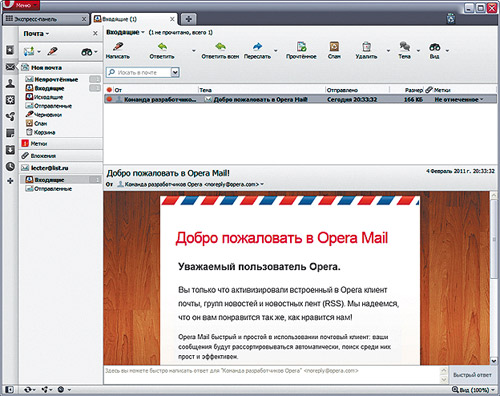Image resolution: width=500 pixels, height=396 pixels.
Task: Sort messages by От column
Action: click(x=155, y=90)
